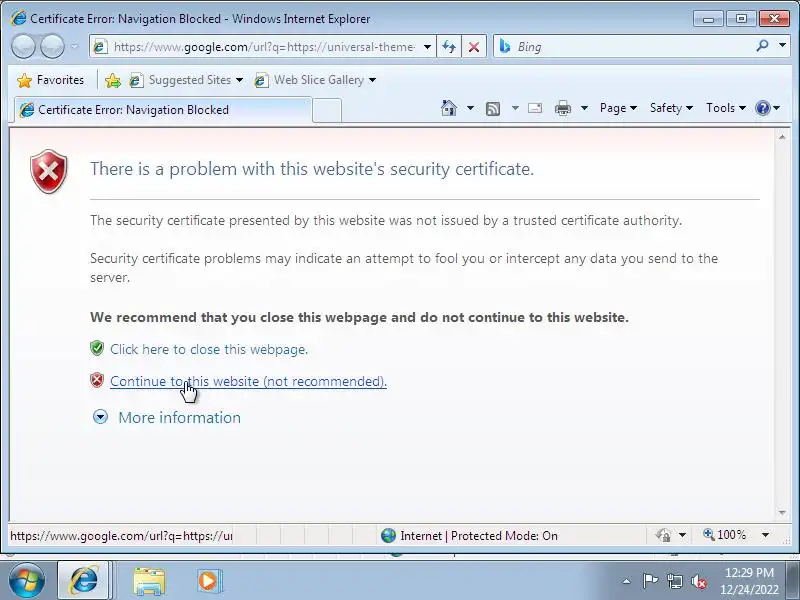800x600 pixels.
Task: Expand the More information arrow icon
Action: point(101,417)
